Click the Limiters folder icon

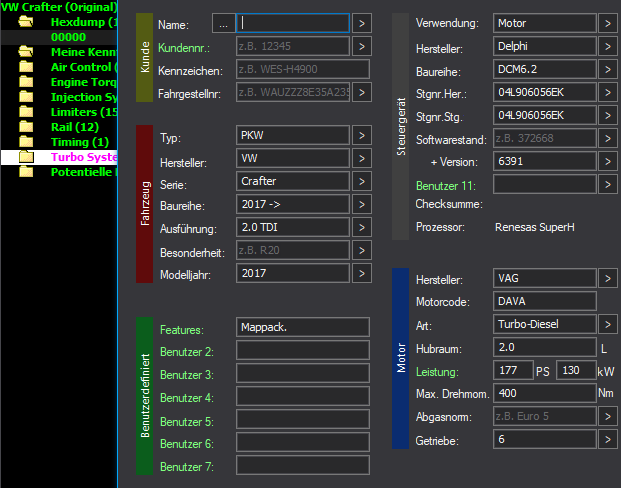[26, 112]
